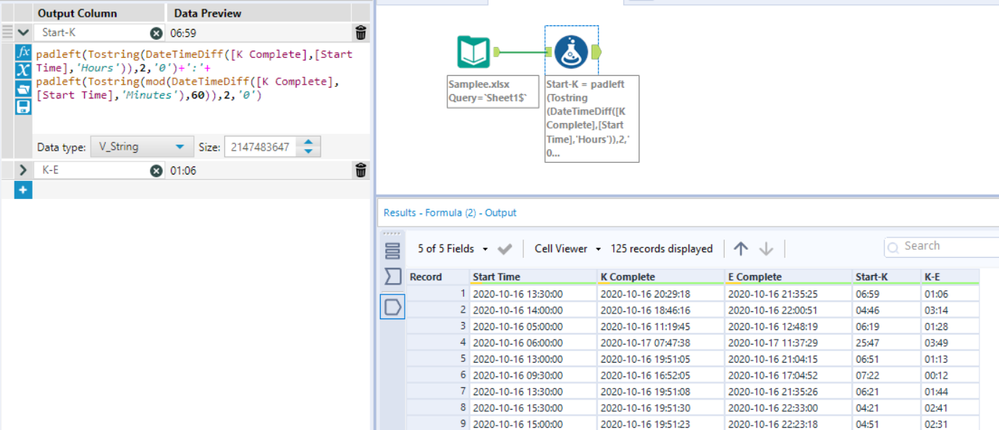
Task: Increase the Size value
Action: coord(308,143)
